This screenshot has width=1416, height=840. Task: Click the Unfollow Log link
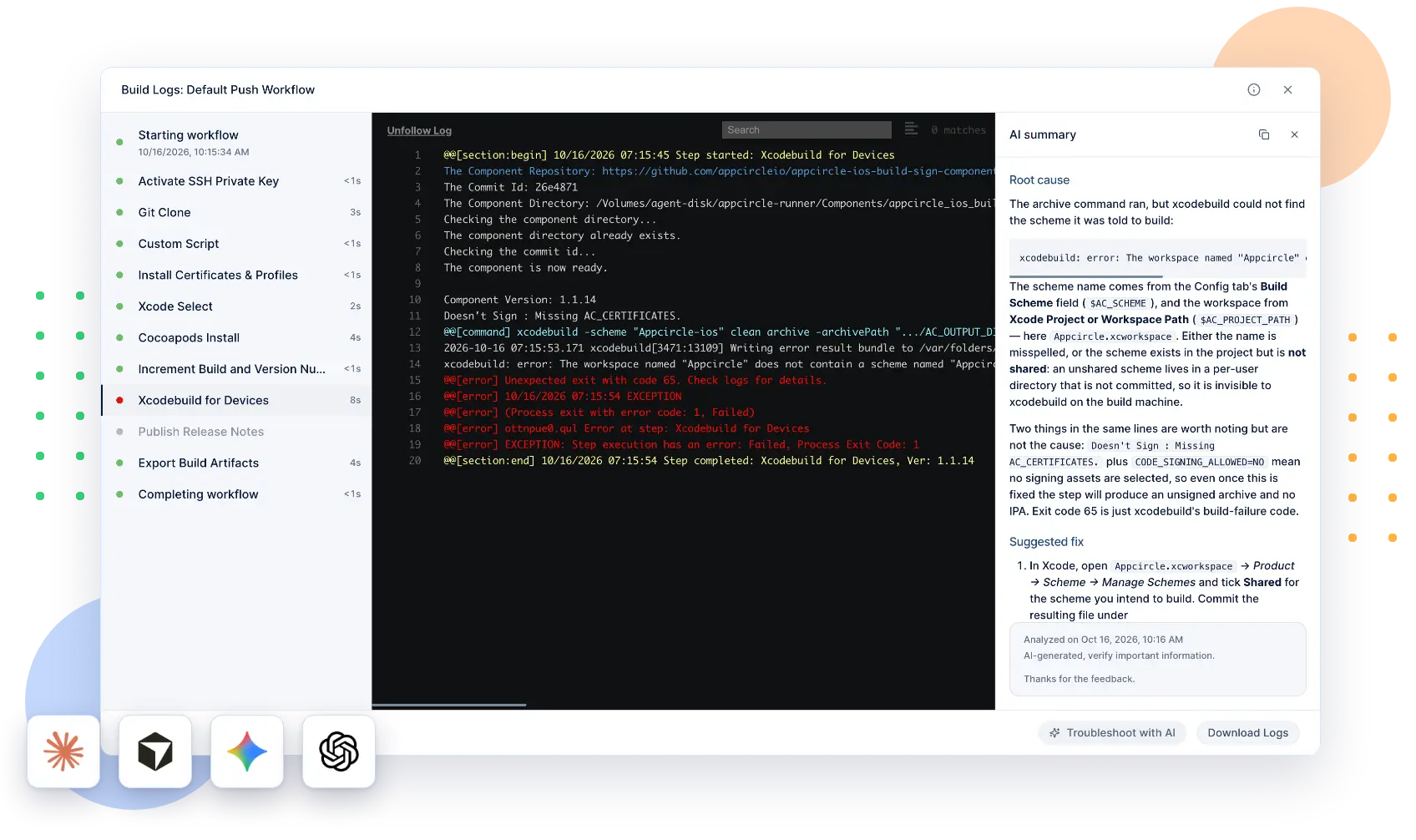(419, 130)
